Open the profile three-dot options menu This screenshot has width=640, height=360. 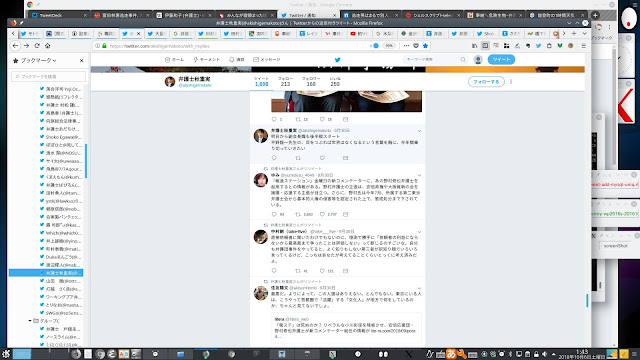pos(511,82)
